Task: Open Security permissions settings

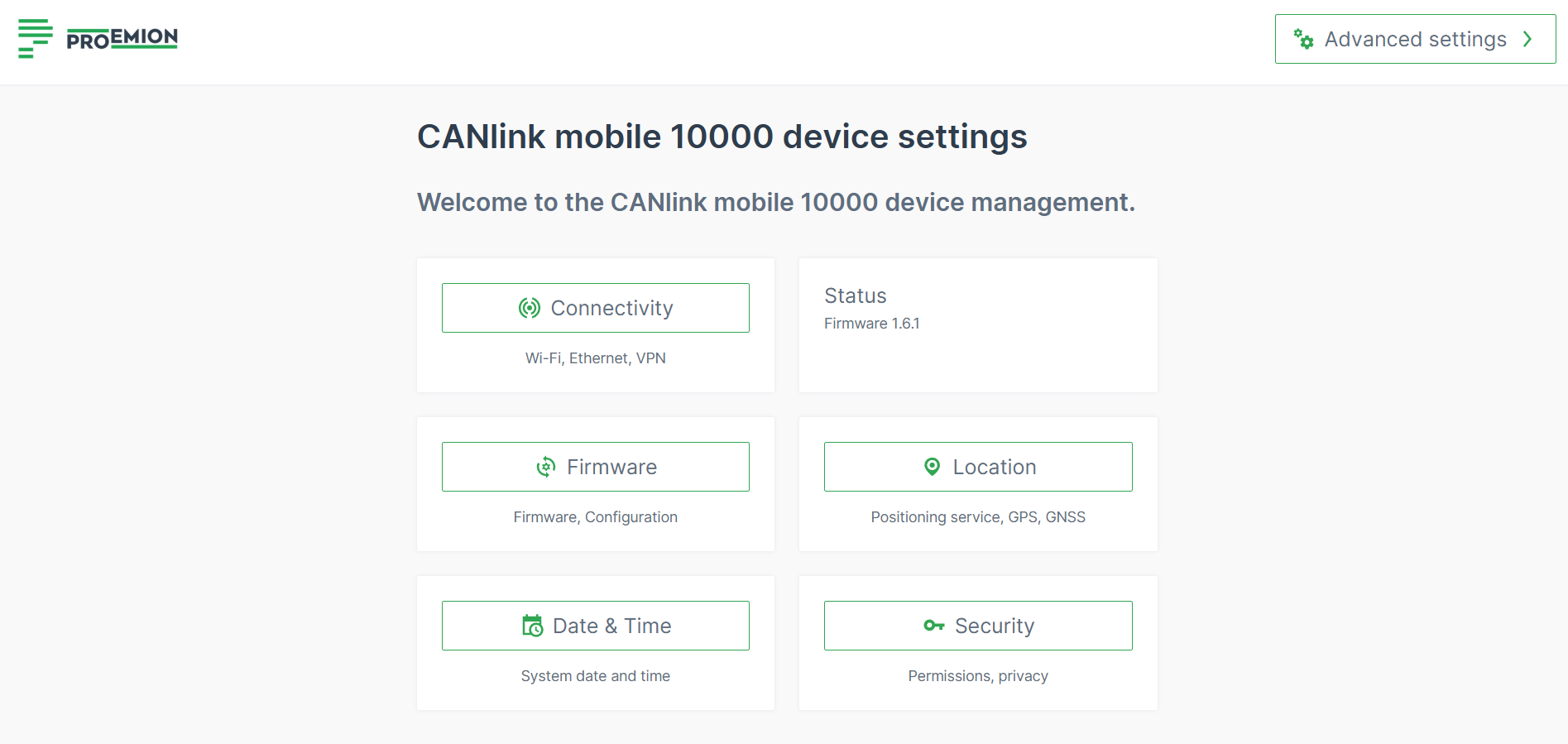Action: pyautogui.click(x=978, y=625)
